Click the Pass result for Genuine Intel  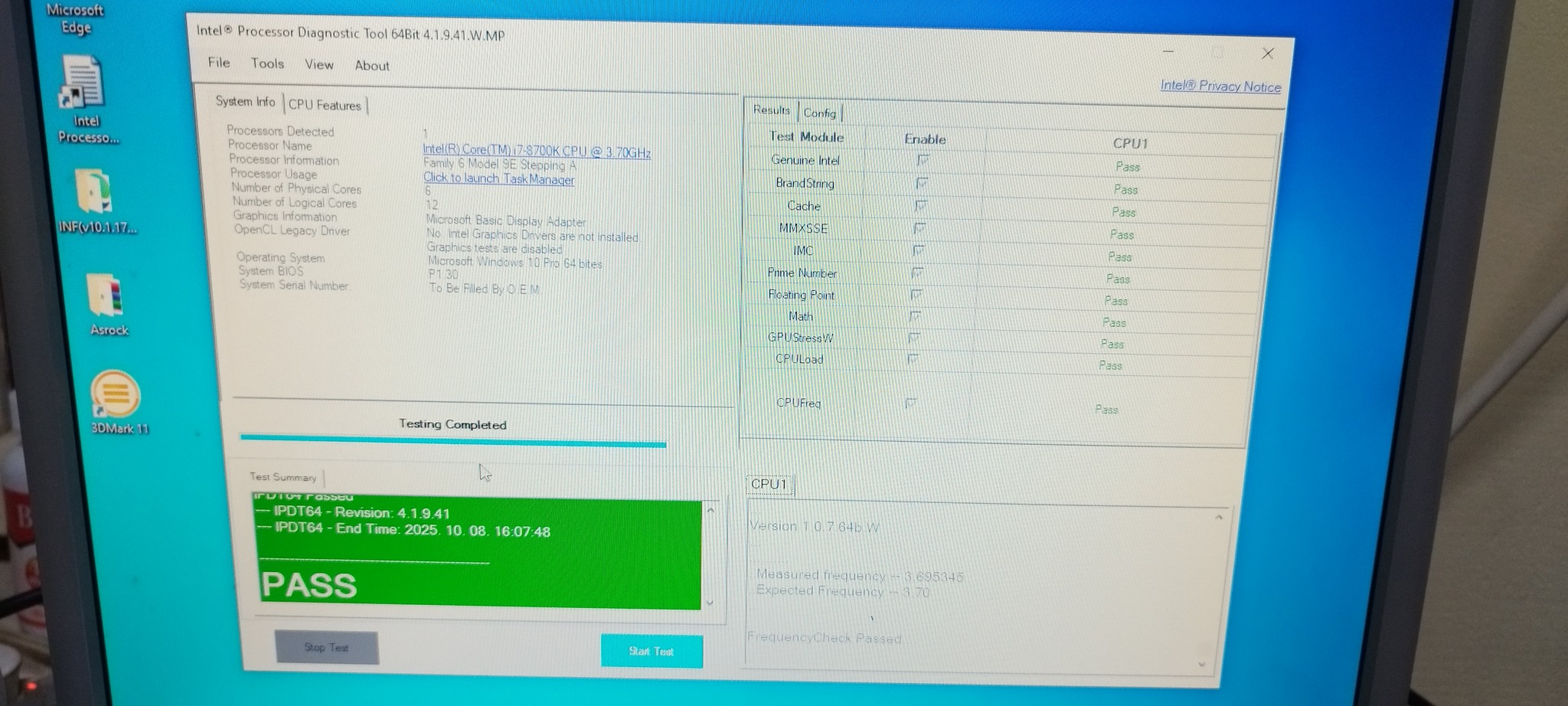(1127, 166)
